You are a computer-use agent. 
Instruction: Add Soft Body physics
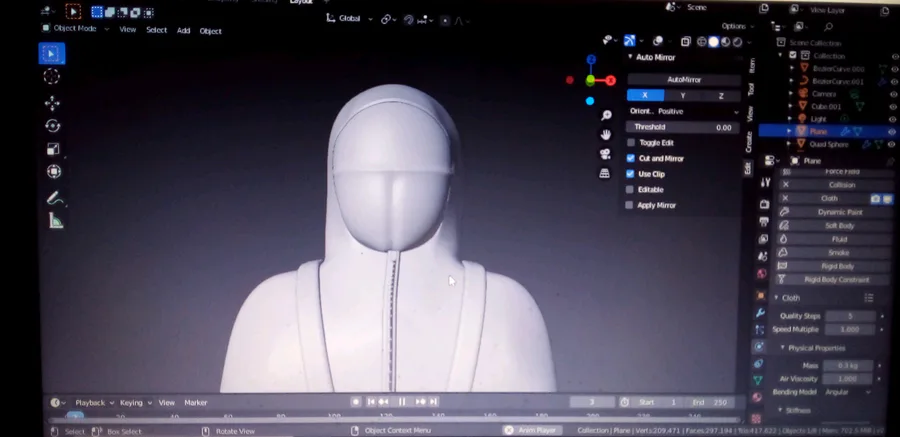point(833,226)
